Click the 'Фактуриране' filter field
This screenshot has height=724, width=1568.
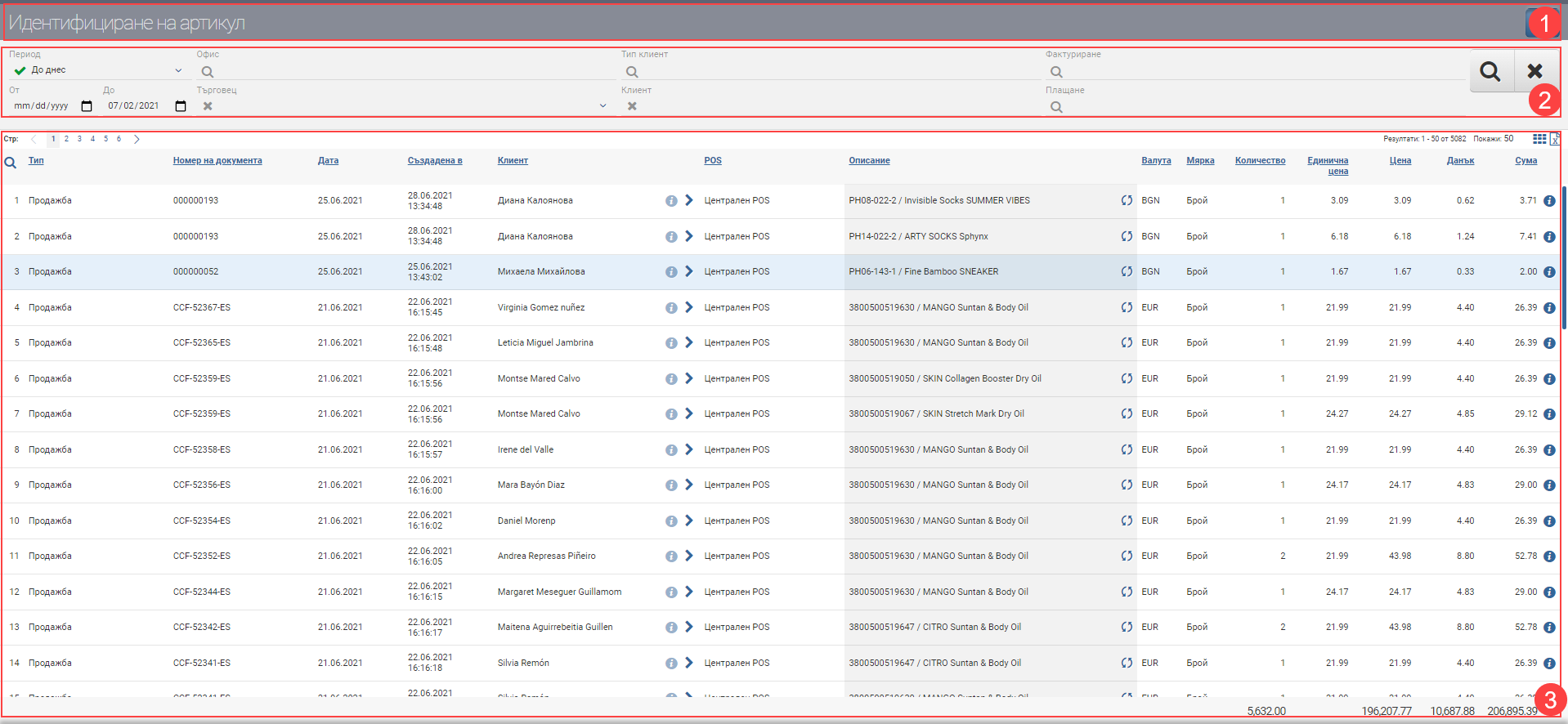click(1255, 72)
